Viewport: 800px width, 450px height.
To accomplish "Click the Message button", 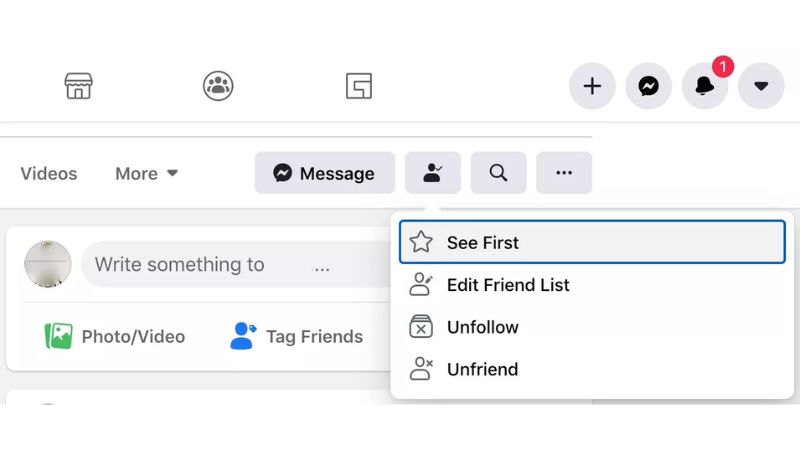I will pyautogui.click(x=325, y=172).
